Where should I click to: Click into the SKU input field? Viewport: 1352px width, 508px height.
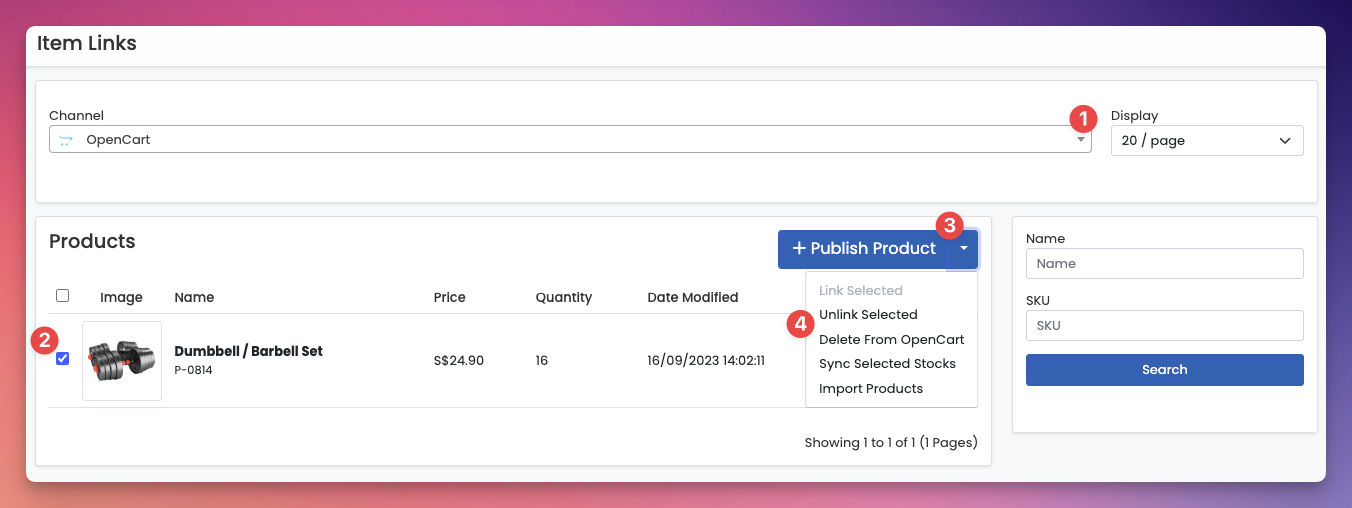(x=1164, y=326)
